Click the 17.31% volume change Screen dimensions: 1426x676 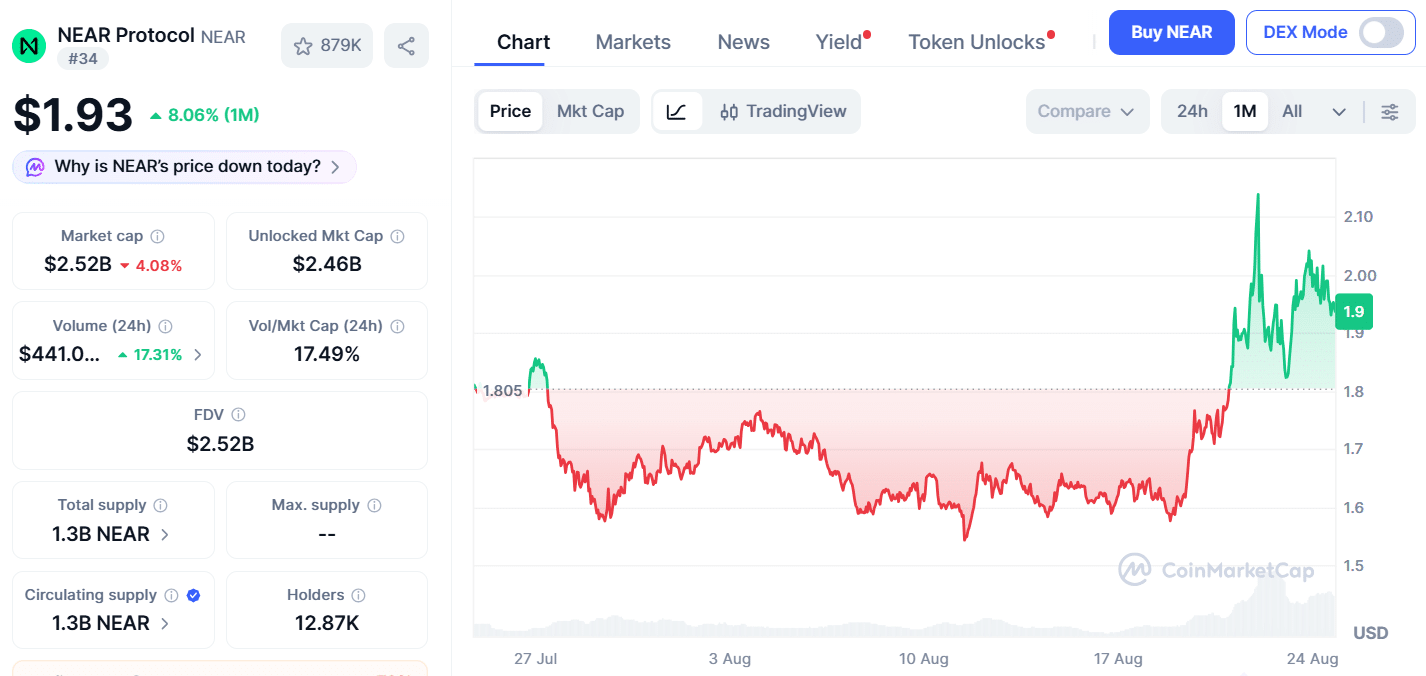(x=150, y=355)
